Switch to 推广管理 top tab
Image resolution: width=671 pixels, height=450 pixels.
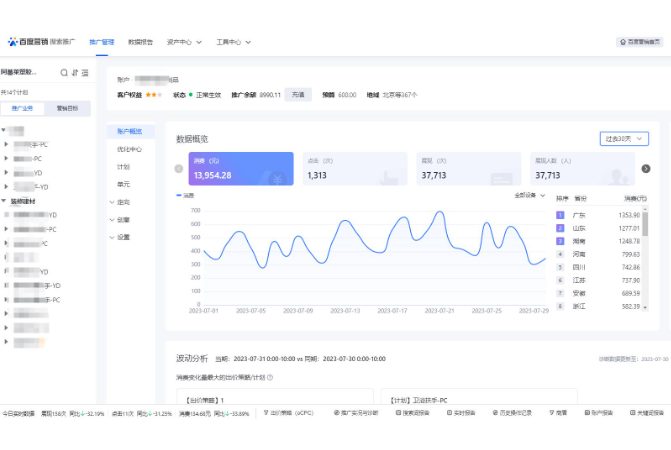[x=102, y=42]
